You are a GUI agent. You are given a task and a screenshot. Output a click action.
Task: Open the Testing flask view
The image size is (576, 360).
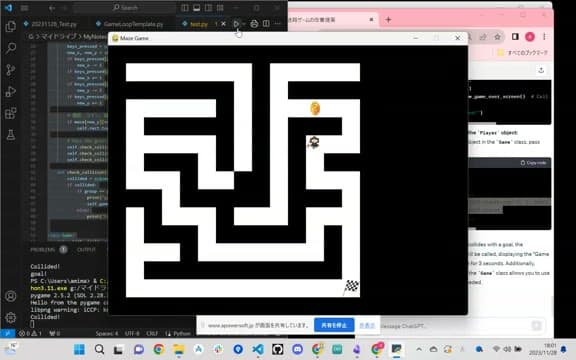(11, 134)
